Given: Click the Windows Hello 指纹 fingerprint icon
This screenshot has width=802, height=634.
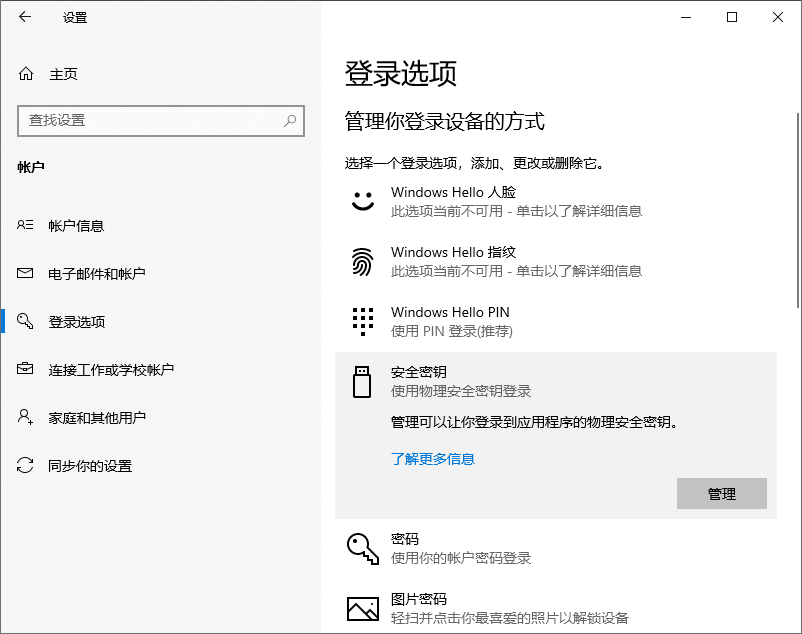Looking at the screenshot, I should pyautogui.click(x=363, y=261).
